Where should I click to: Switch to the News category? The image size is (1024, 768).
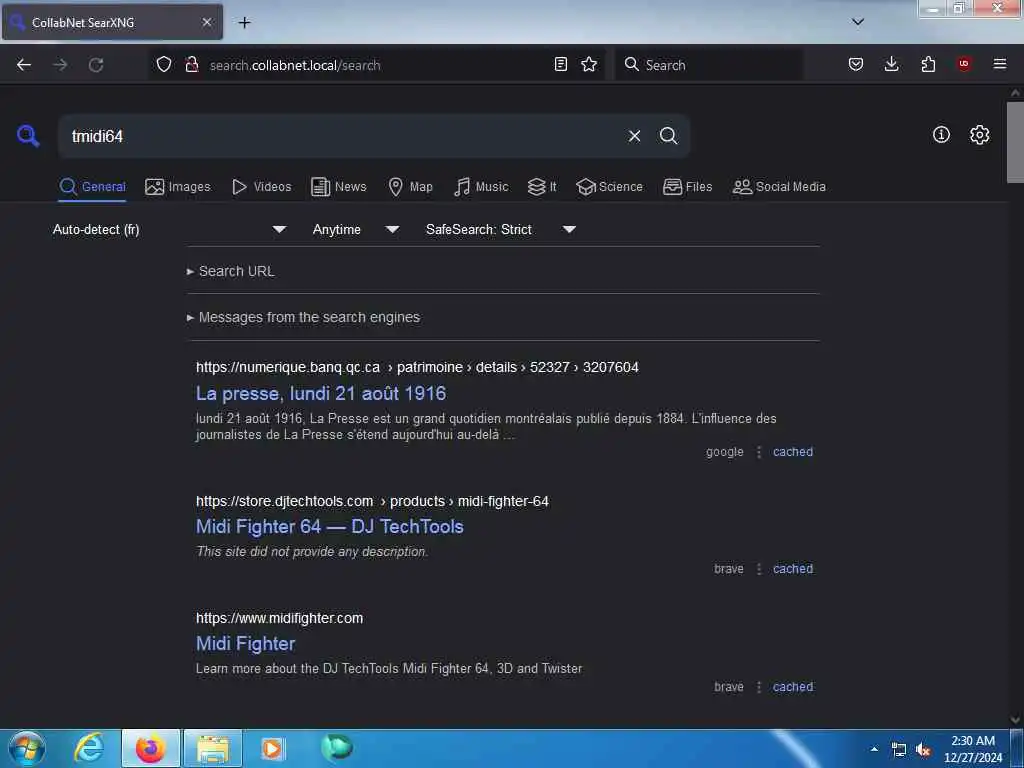338,187
